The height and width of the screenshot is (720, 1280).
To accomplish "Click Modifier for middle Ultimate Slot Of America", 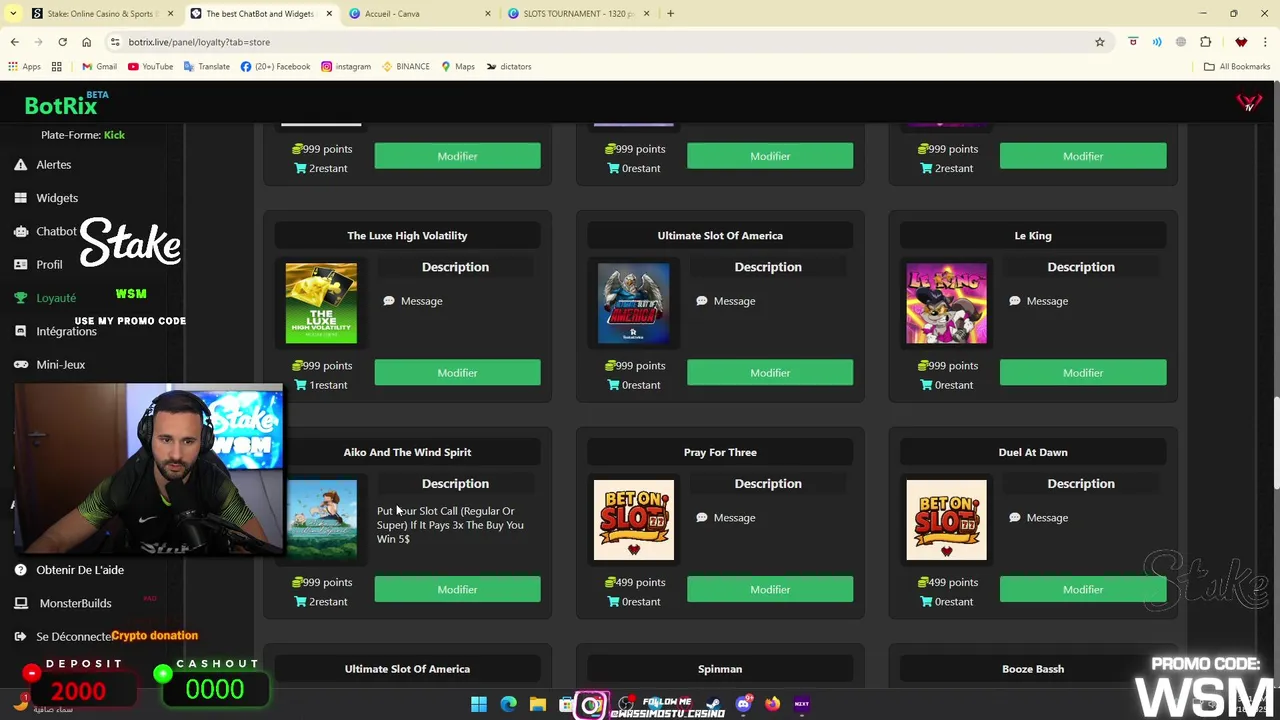I will [x=770, y=373].
